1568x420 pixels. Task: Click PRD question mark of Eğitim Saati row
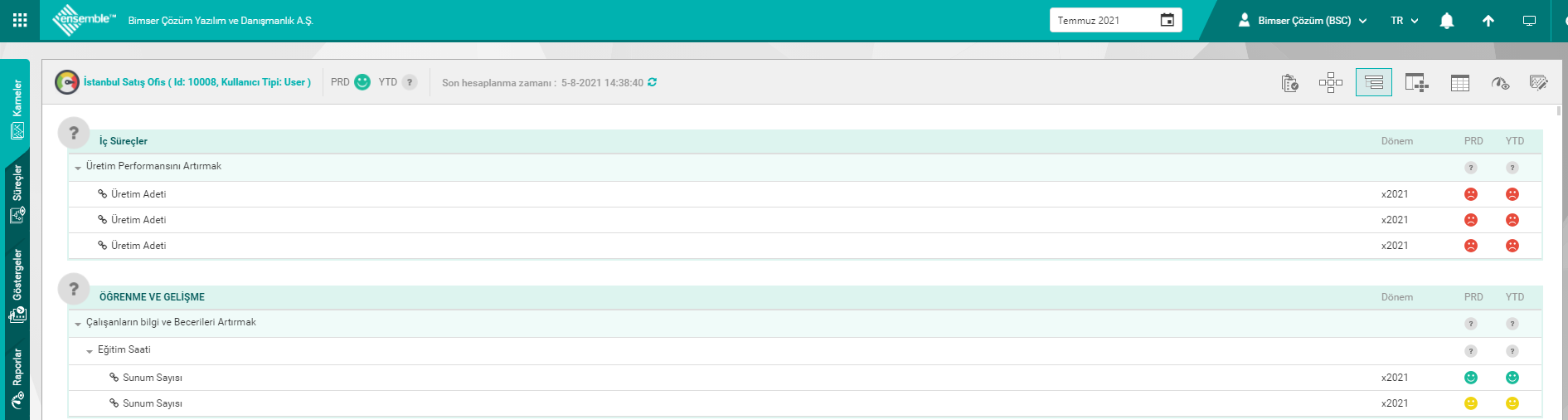pos(1471,351)
